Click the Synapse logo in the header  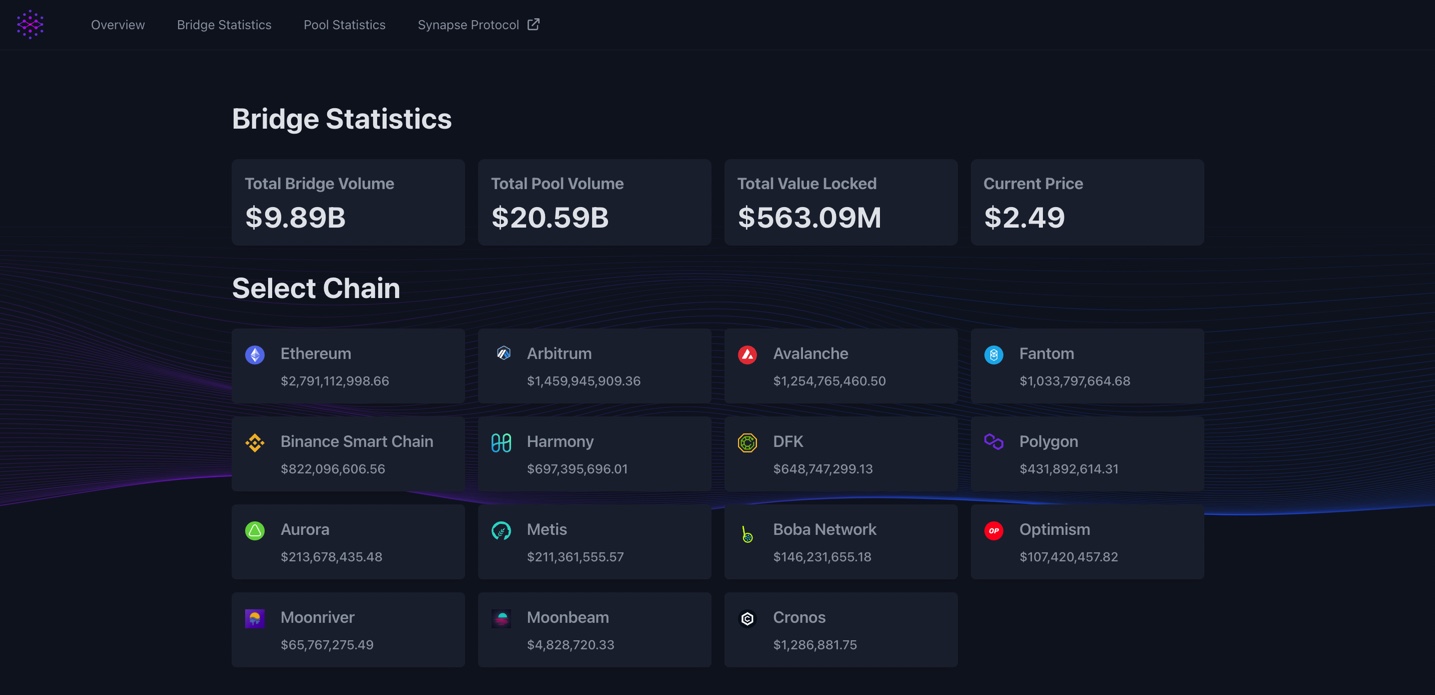30,24
